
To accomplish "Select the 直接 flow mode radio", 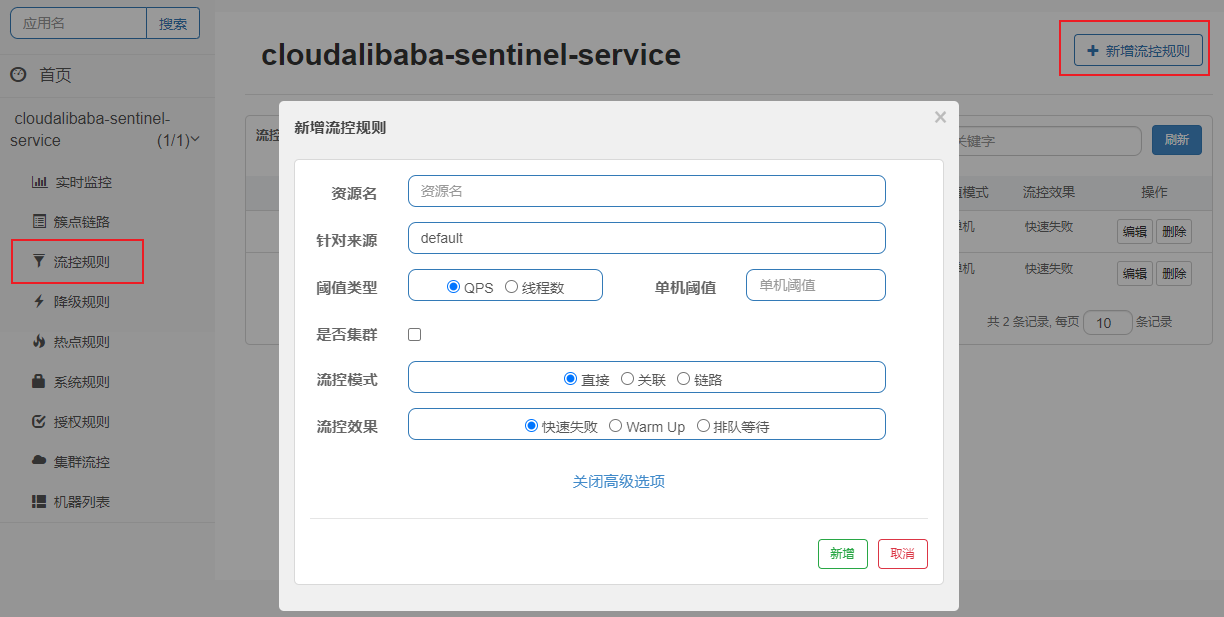I will [571, 379].
